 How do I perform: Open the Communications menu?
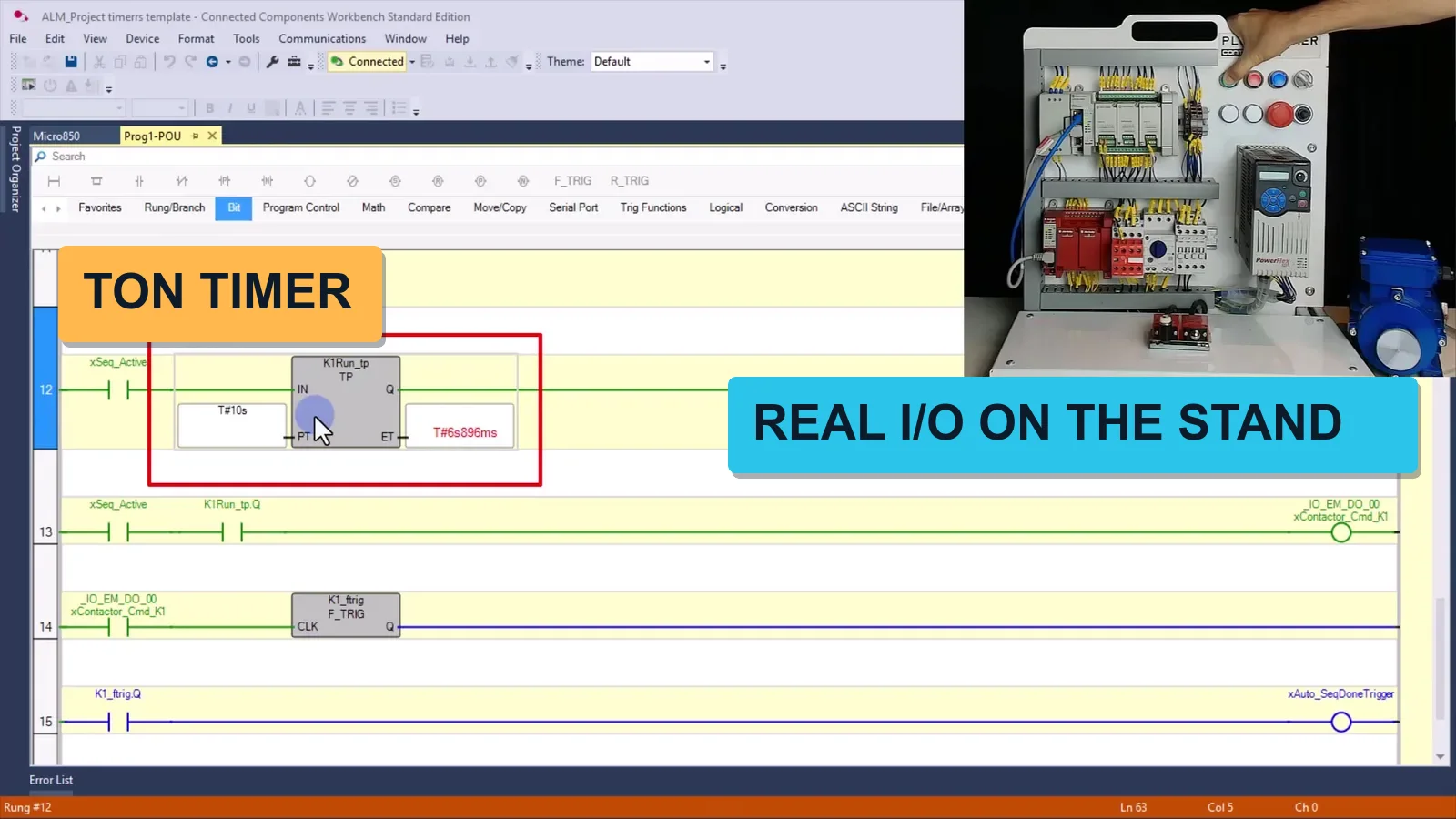click(322, 39)
